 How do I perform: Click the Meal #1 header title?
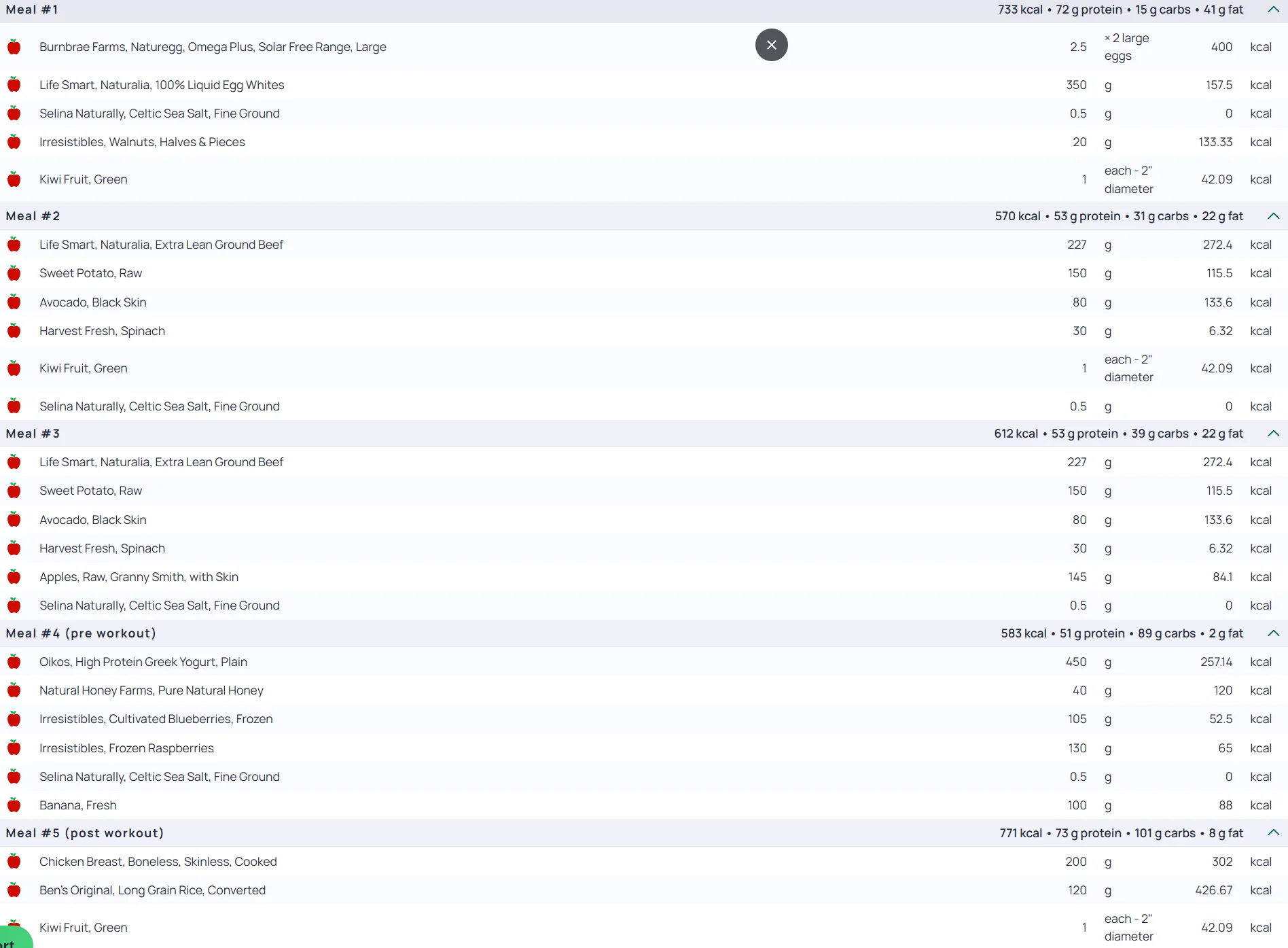[32, 10]
